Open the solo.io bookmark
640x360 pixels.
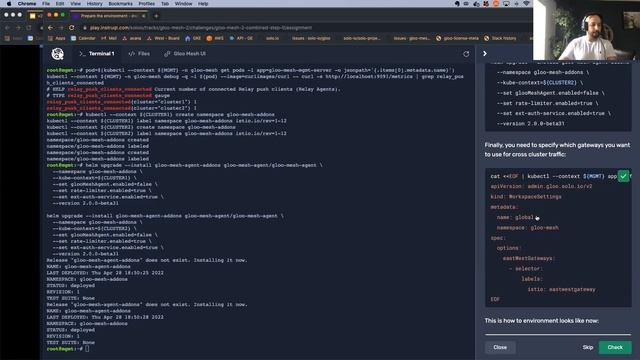[272, 38]
